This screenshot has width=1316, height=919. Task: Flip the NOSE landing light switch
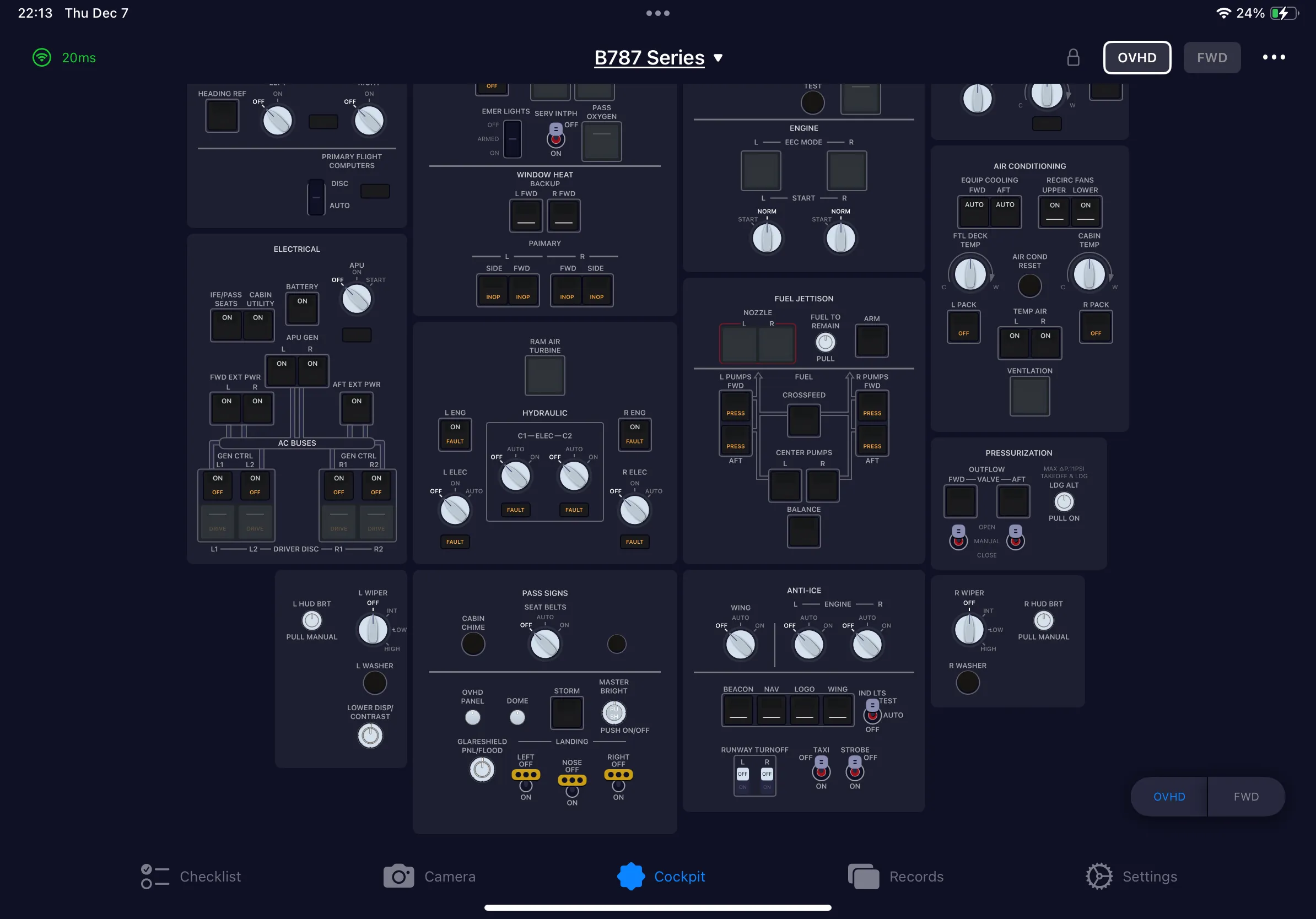pos(572,785)
